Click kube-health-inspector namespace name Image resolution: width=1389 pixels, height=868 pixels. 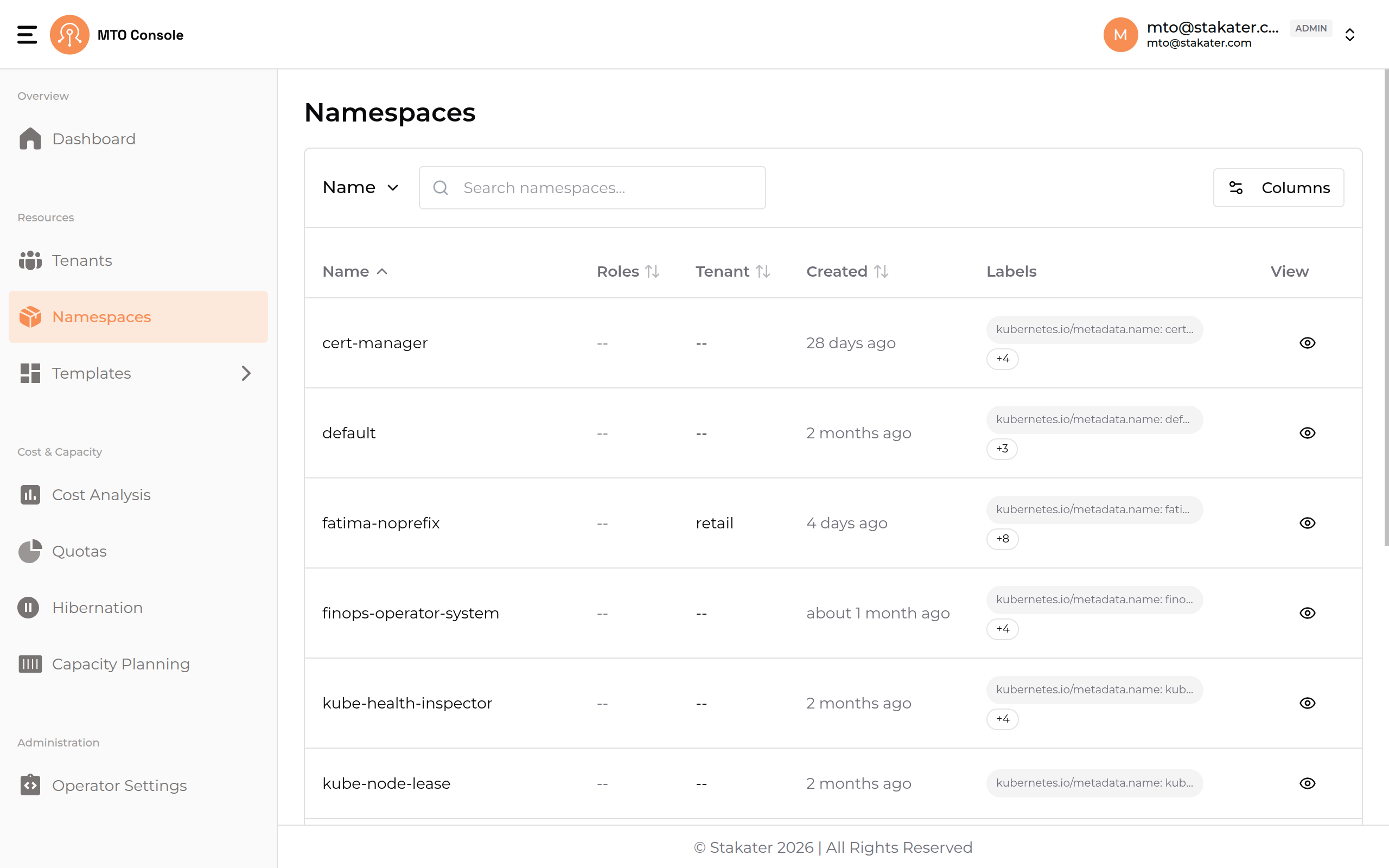click(x=407, y=703)
